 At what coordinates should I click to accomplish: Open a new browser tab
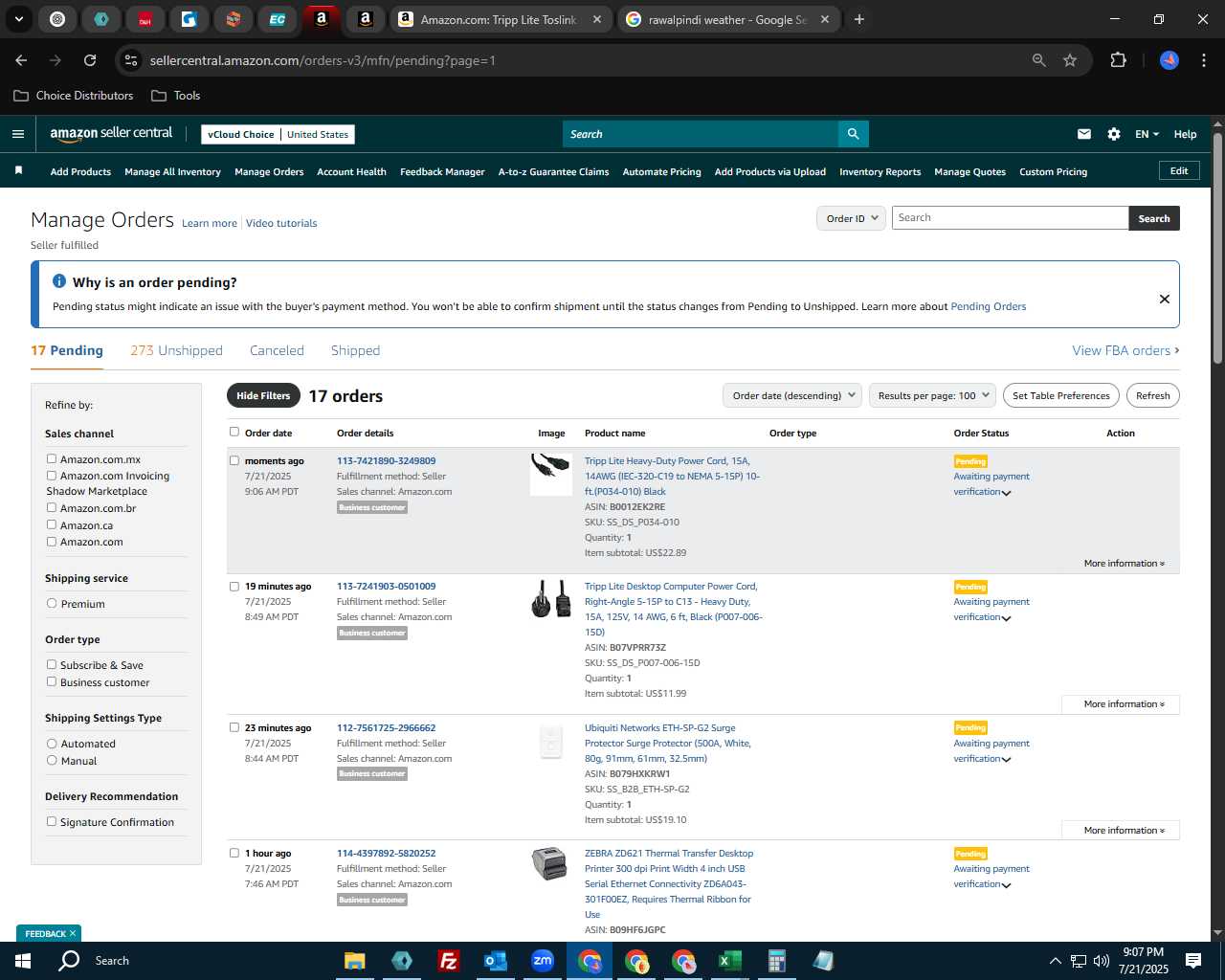pyautogui.click(x=859, y=19)
